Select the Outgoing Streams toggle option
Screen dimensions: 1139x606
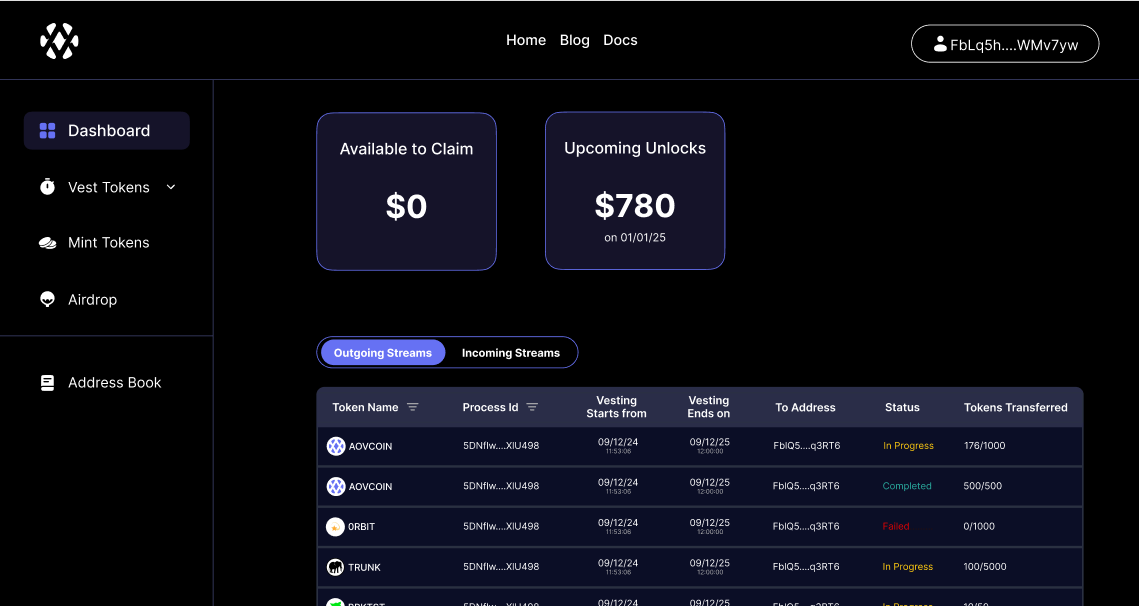[x=383, y=352]
